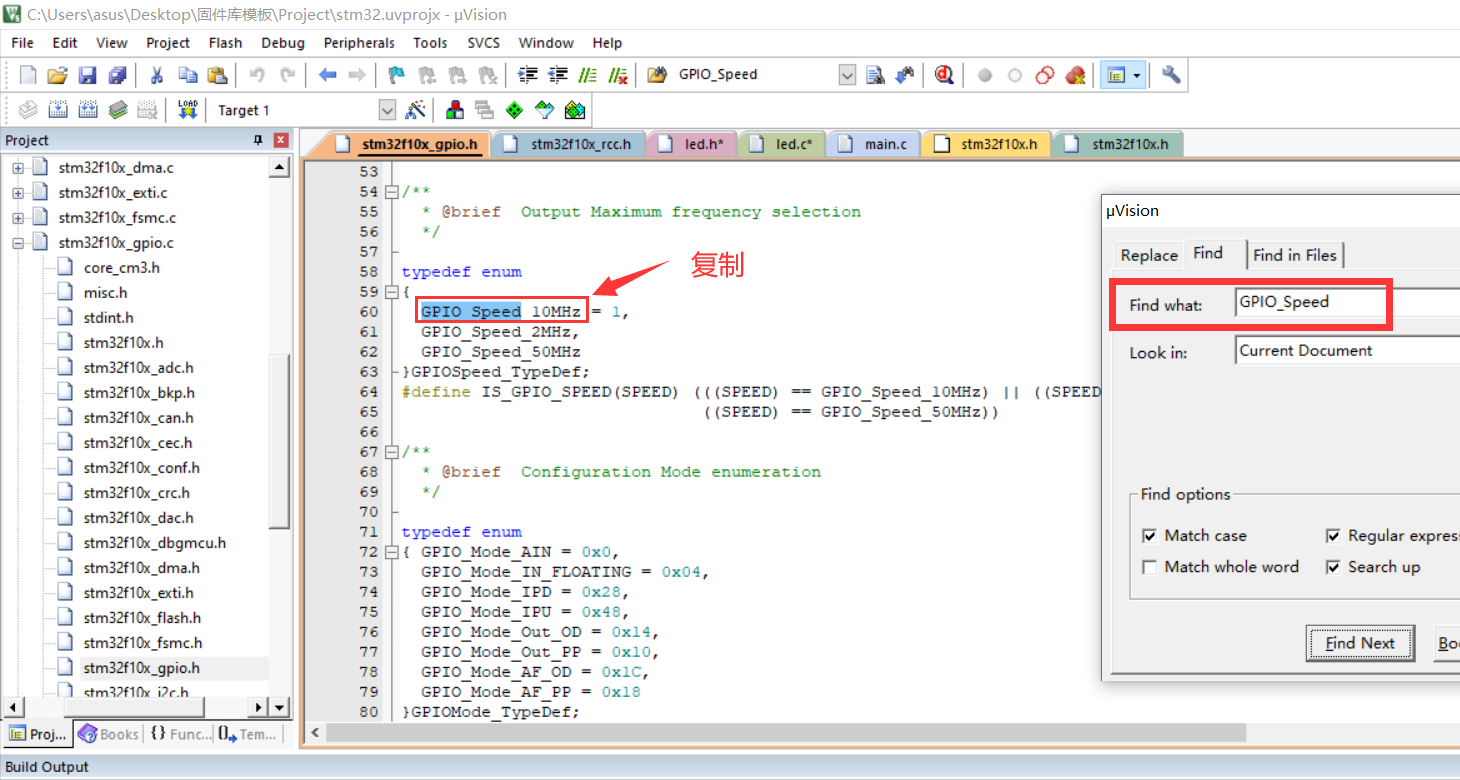Close the Project panel with red X

[281, 141]
